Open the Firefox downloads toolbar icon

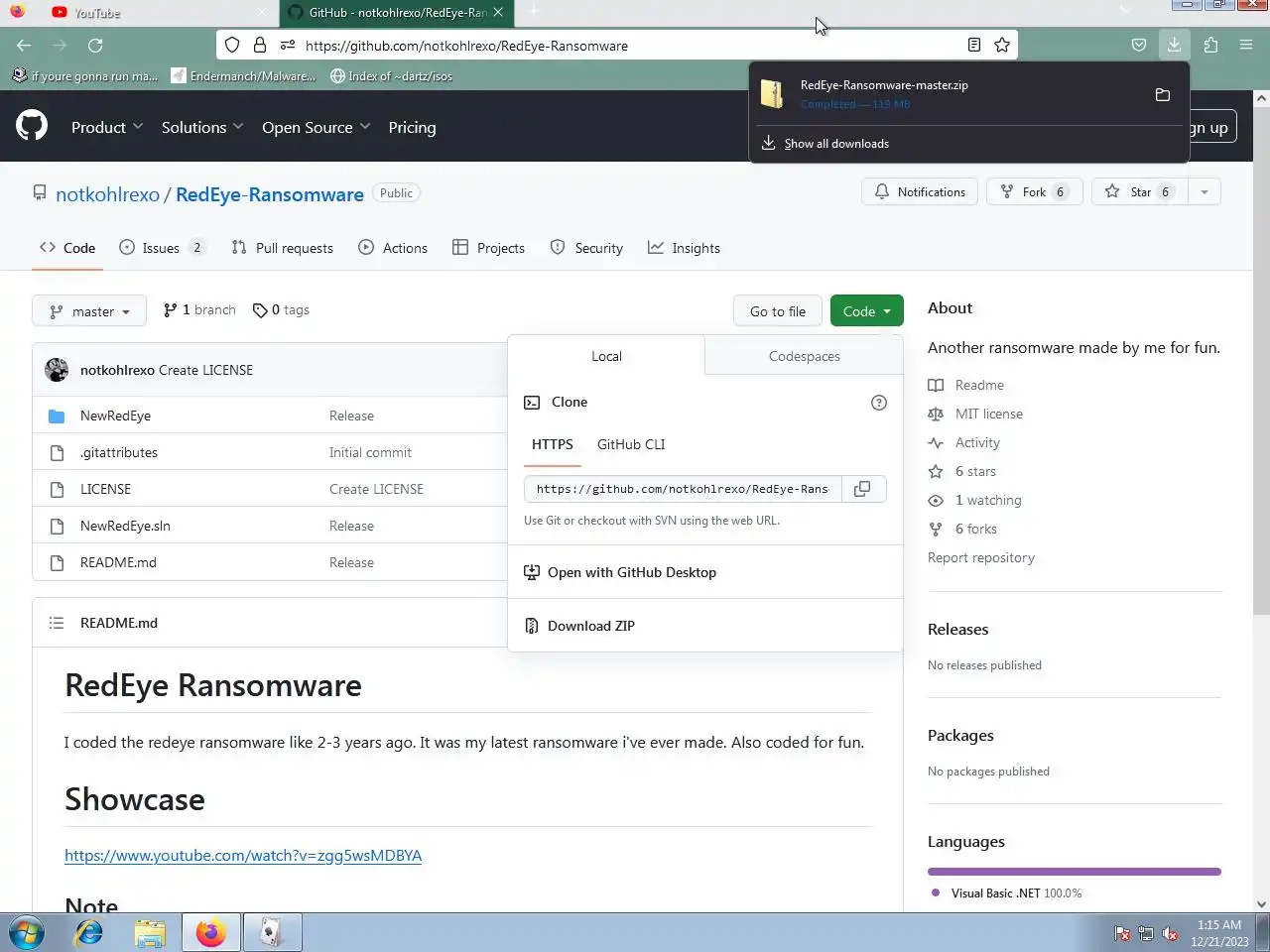[1174, 45]
